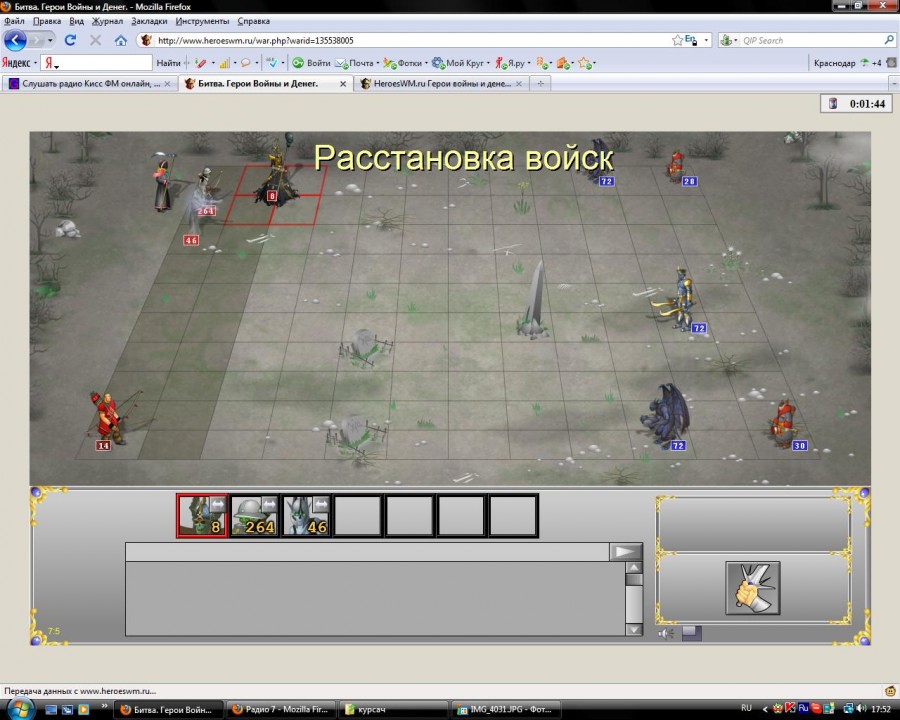Open the Я.ру toolbar item

pos(510,63)
